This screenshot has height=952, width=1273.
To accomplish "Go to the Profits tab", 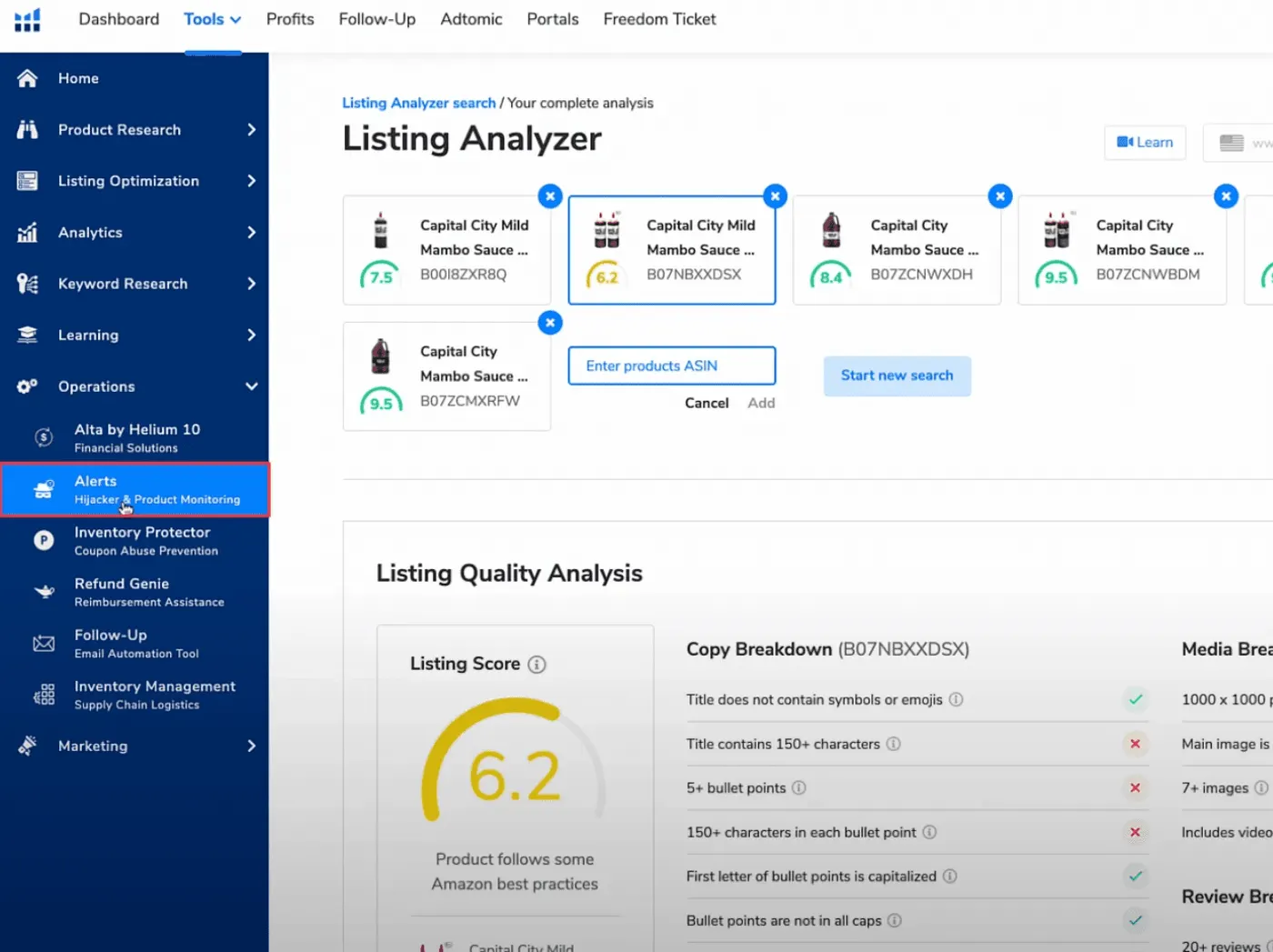I will (x=290, y=19).
